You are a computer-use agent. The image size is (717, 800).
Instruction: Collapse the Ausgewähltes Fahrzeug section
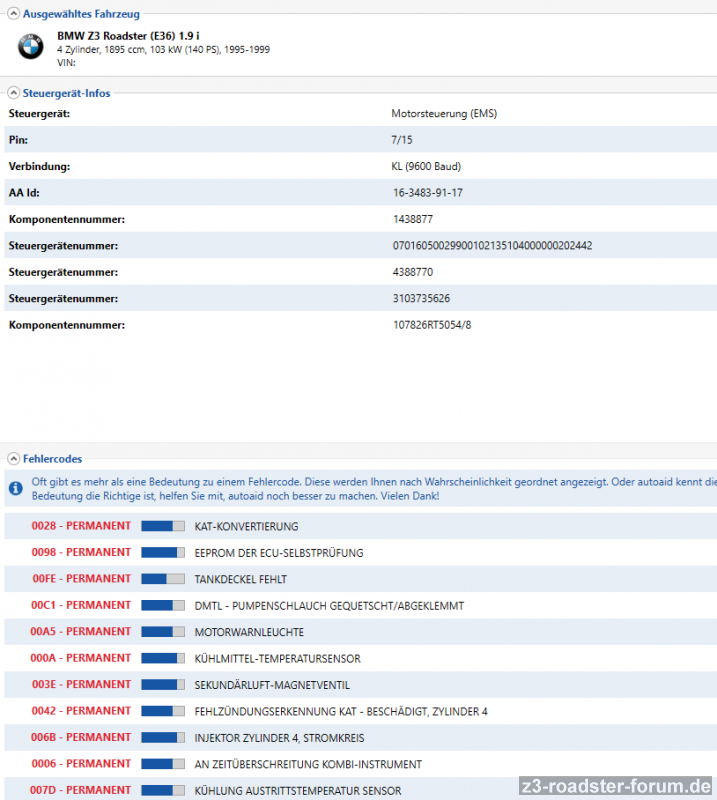14,15
